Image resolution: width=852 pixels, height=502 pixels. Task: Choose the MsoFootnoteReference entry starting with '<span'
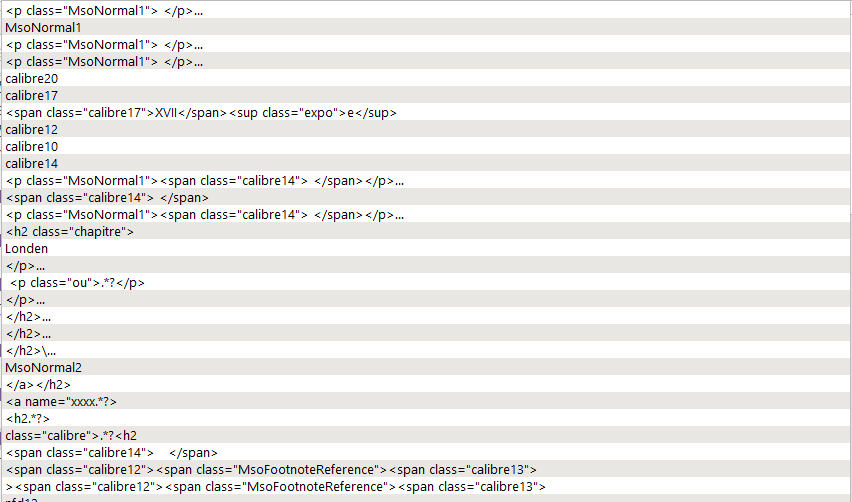coord(271,469)
